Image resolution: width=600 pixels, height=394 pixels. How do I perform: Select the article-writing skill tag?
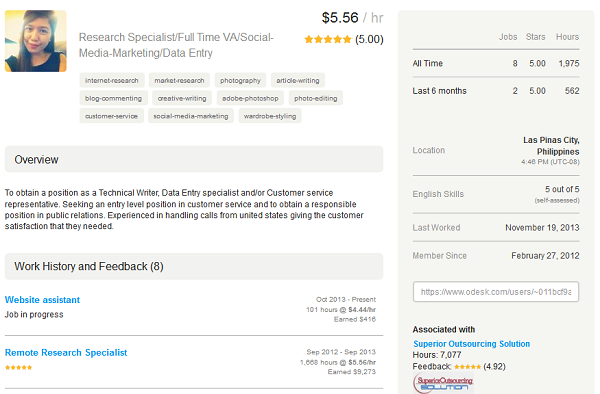click(298, 80)
